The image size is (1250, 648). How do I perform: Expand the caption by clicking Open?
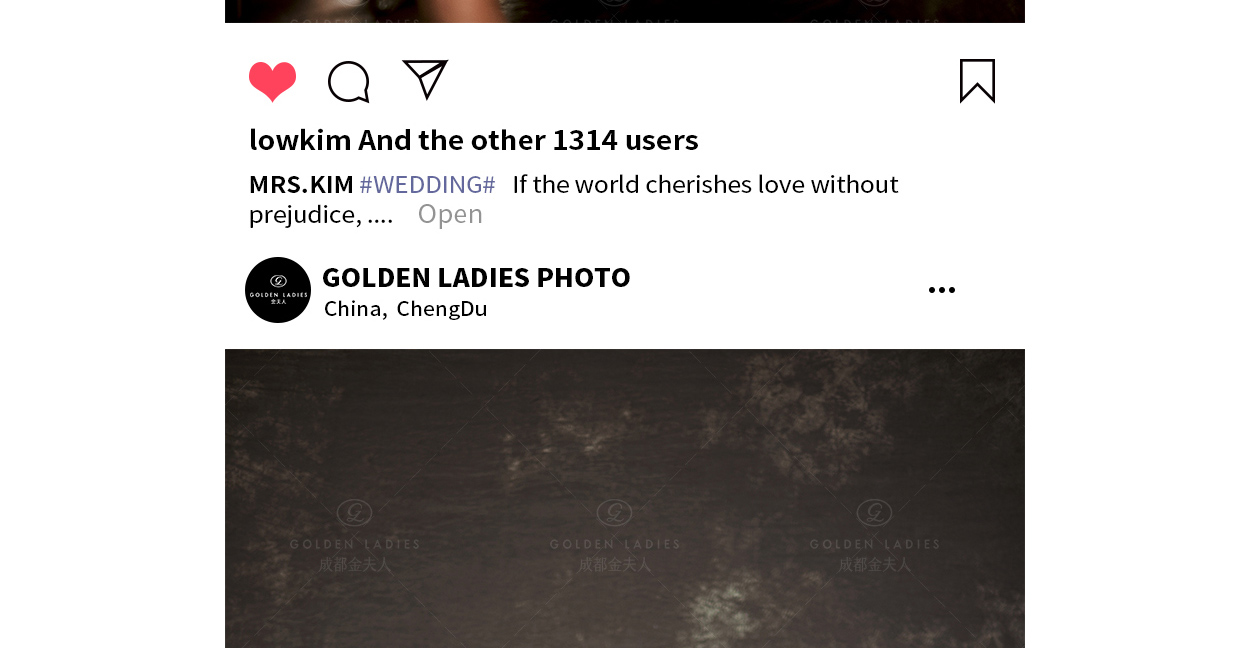coord(450,214)
